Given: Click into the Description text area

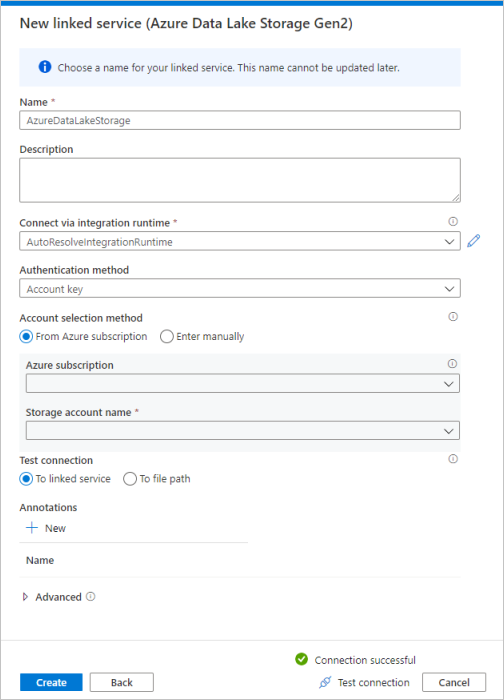Looking at the screenshot, I should coord(240,180).
